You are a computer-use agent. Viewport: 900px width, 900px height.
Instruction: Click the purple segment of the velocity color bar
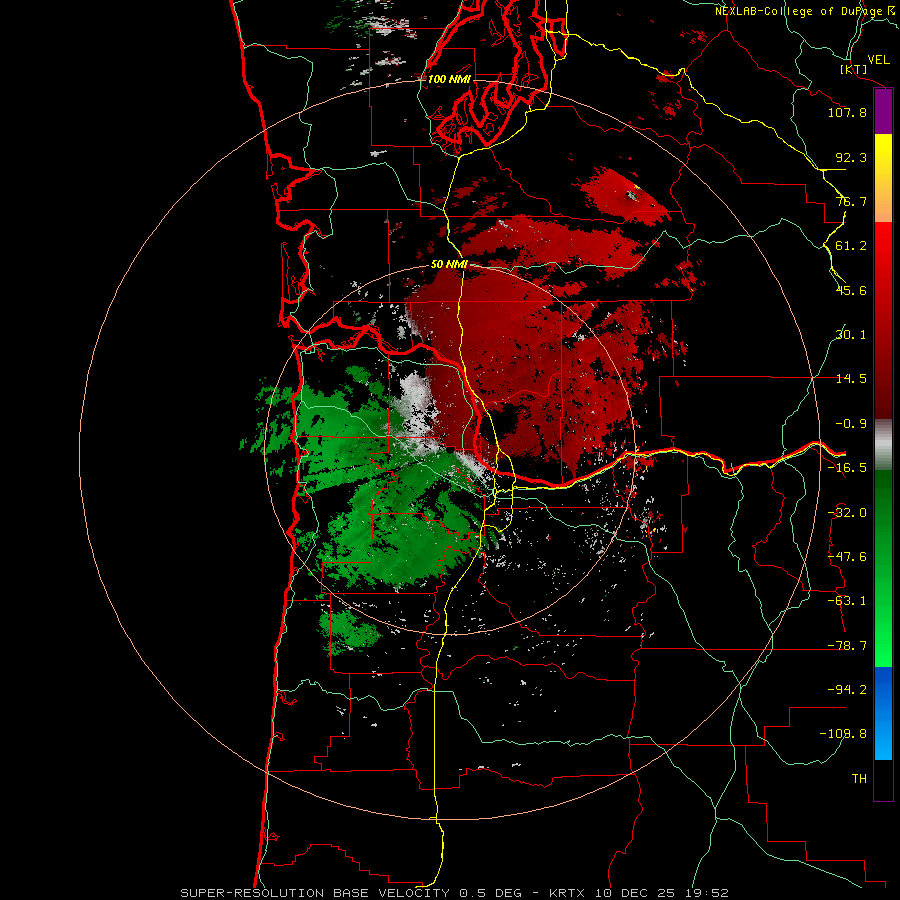[883, 112]
